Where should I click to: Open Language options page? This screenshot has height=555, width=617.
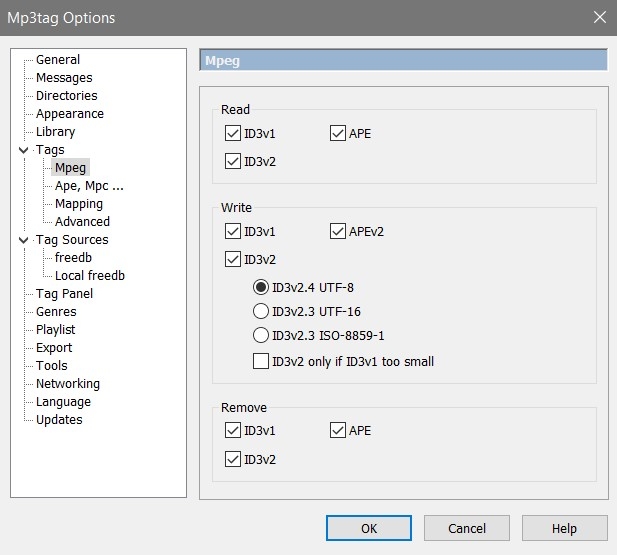tap(63, 402)
